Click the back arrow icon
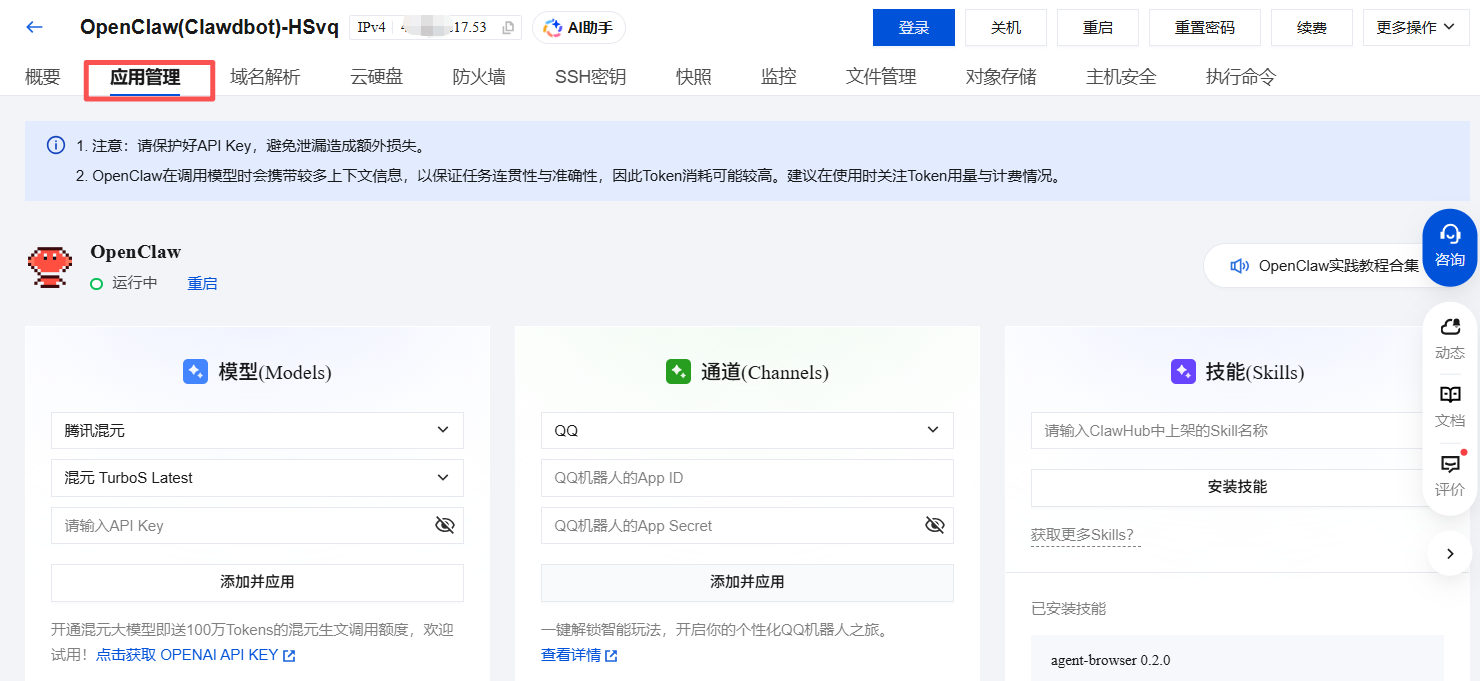The width and height of the screenshot is (1480, 681). tap(35, 27)
